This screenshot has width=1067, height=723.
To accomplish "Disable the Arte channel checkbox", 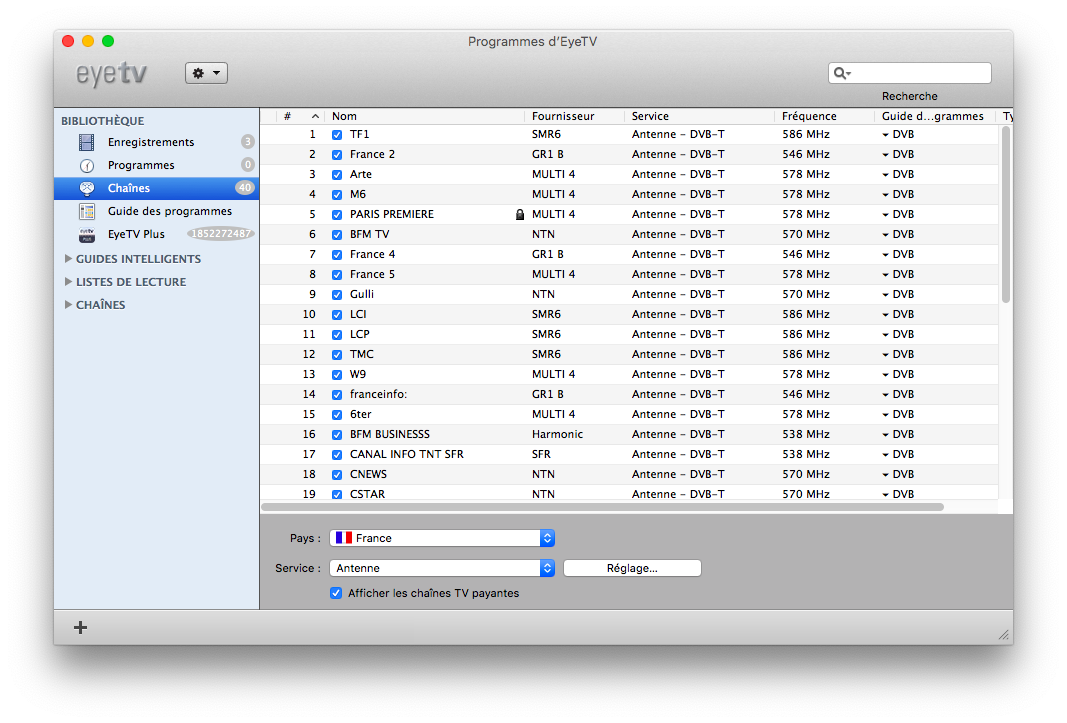I will point(337,174).
